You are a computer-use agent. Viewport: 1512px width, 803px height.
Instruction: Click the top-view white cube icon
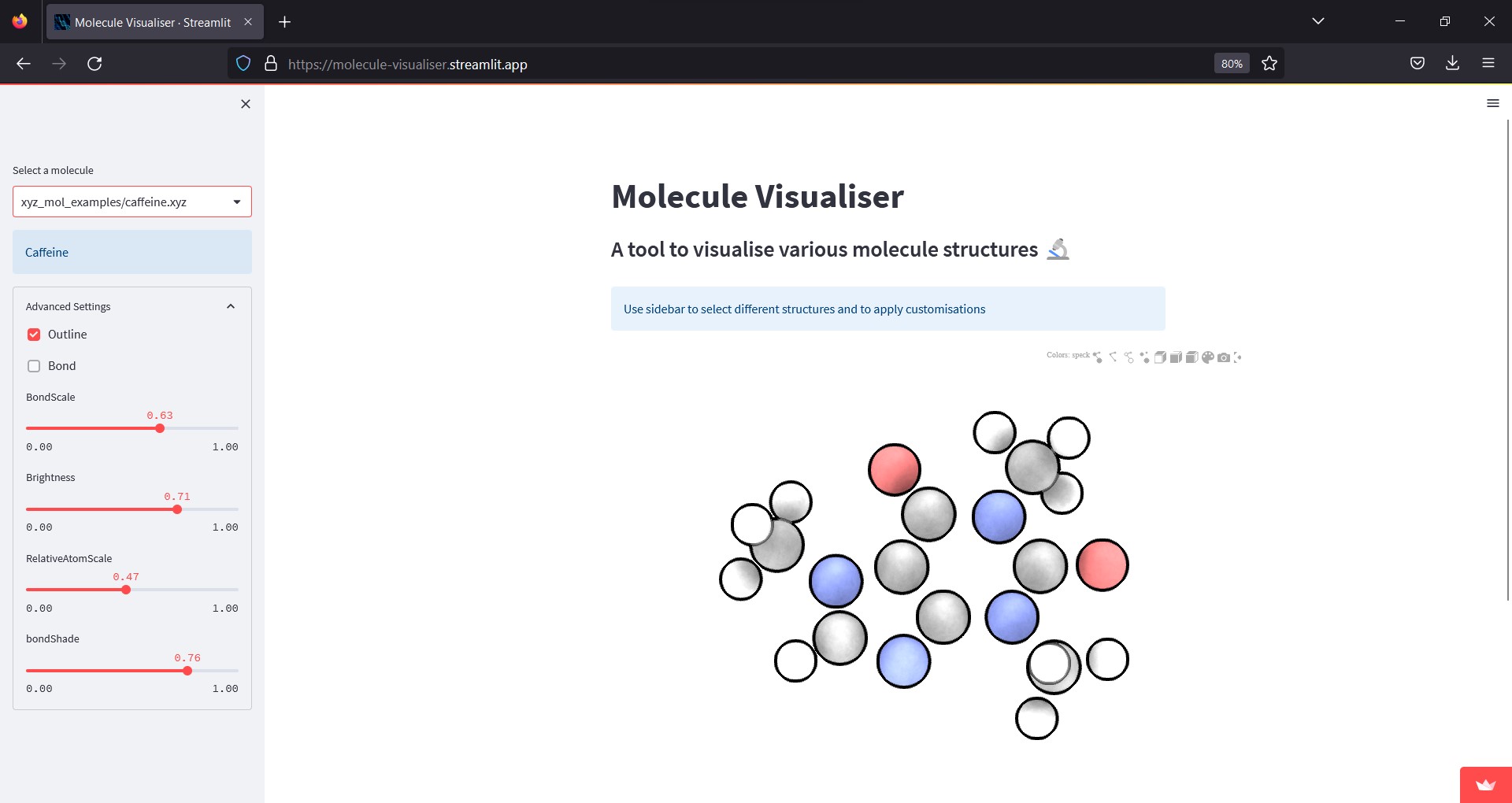pos(1176,357)
